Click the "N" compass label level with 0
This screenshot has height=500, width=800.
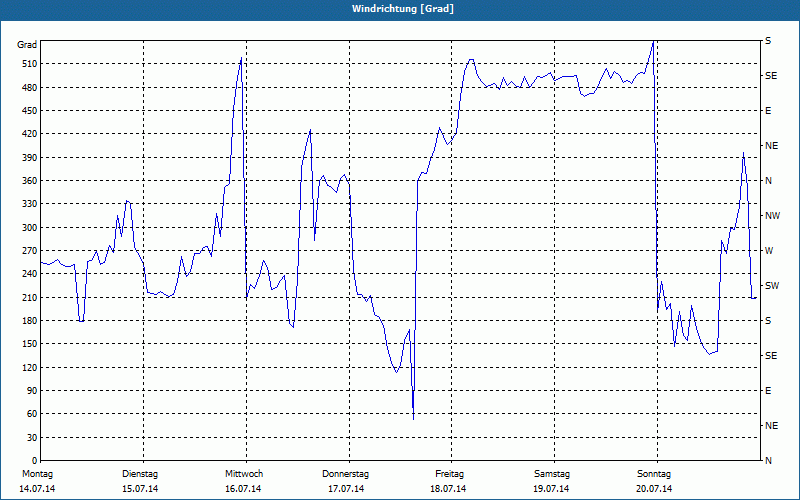point(769,461)
